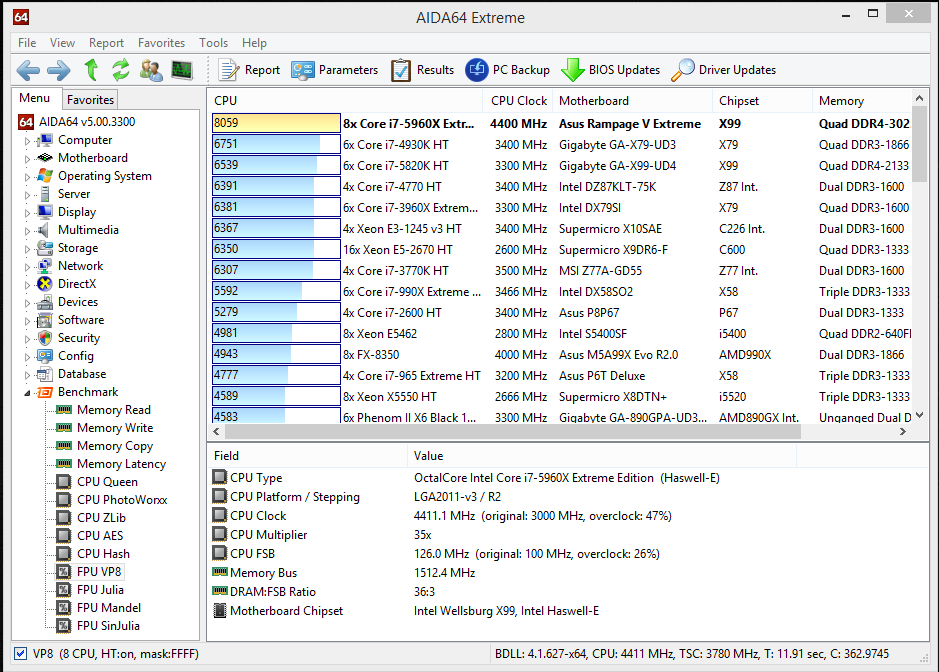The height and width of the screenshot is (672, 939).
Task: Select the 6x Core i7-4930K HT result row
Action: 561,145
